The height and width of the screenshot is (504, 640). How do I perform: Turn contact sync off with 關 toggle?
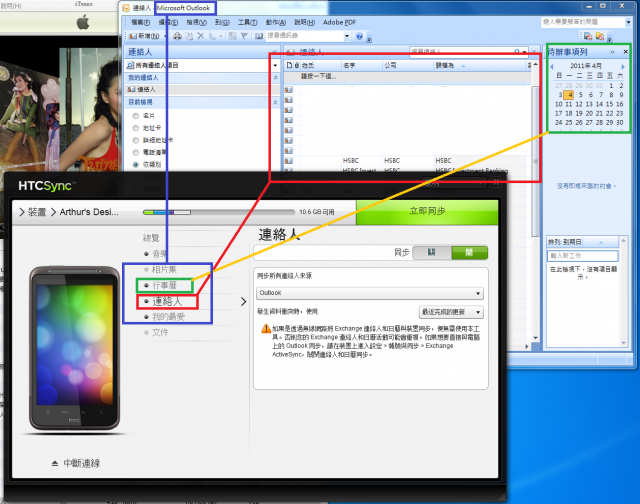coord(432,253)
